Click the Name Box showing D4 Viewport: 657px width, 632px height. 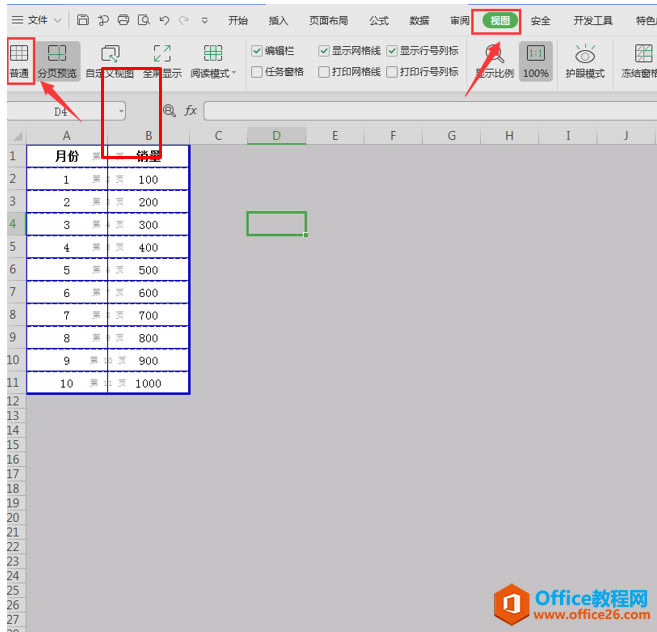pyautogui.click(x=62, y=111)
